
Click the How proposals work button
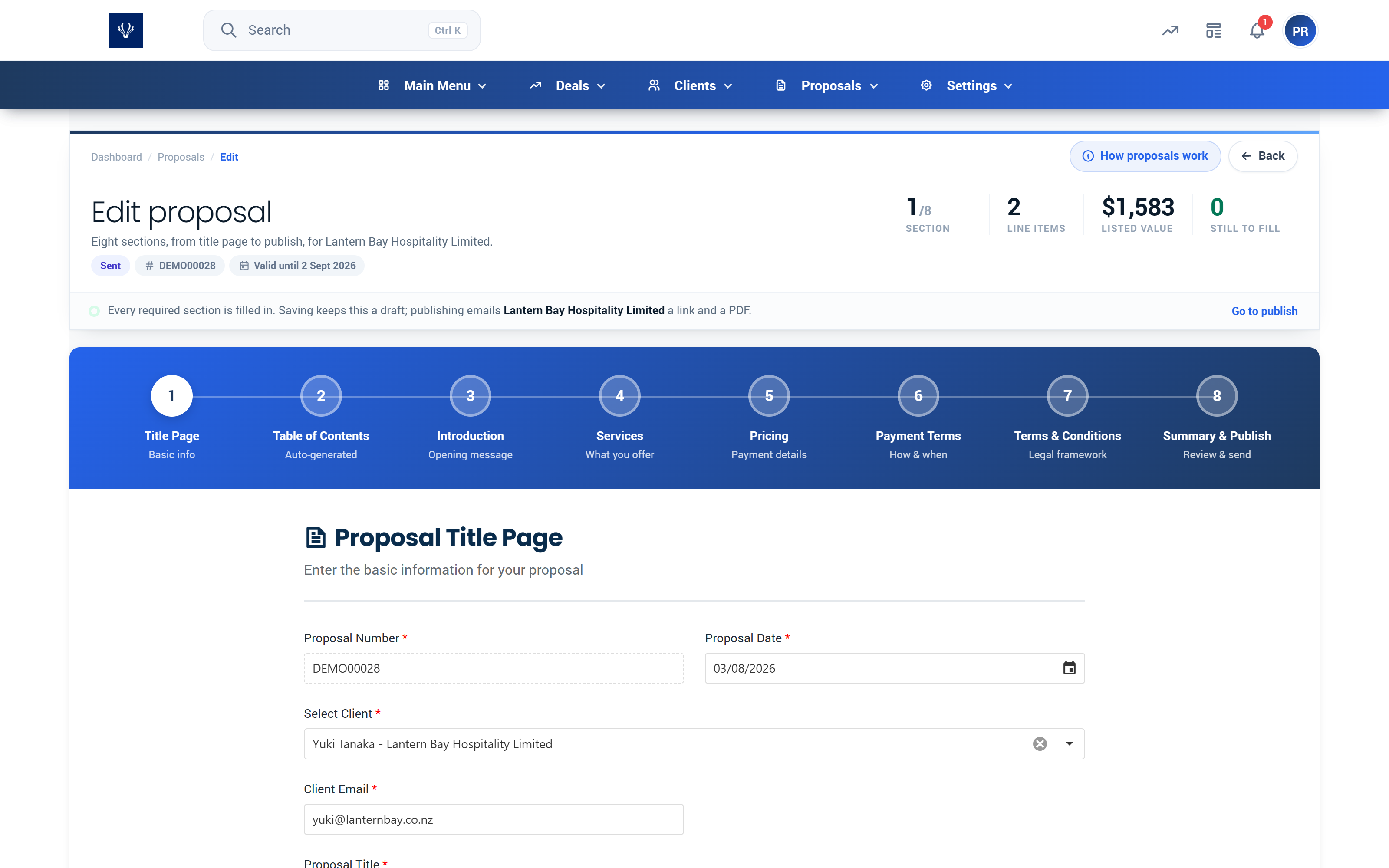click(x=1145, y=156)
